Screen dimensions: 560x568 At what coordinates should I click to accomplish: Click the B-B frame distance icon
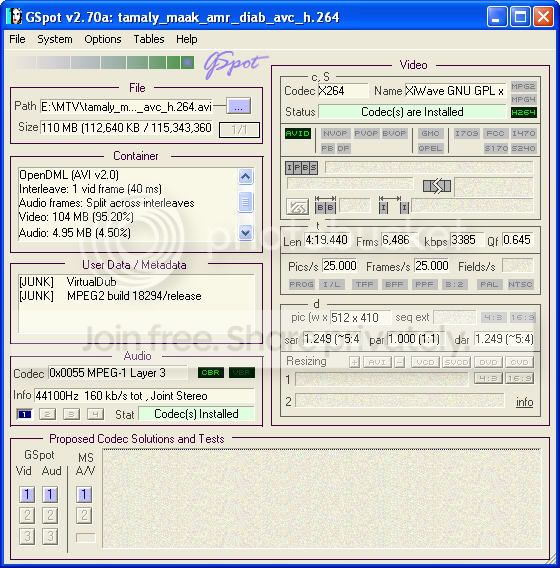[325, 205]
